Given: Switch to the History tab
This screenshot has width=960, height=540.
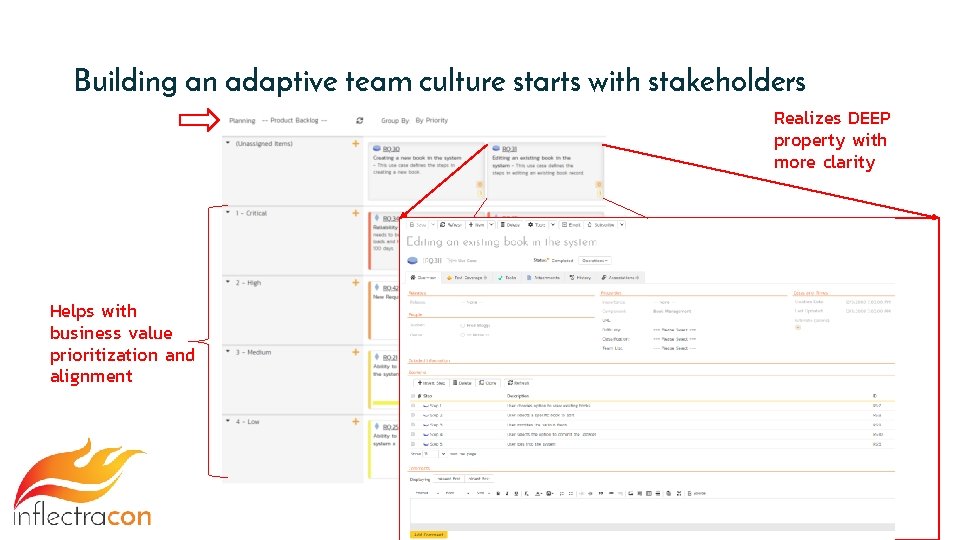Looking at the screenshot, I should (580, 278).
